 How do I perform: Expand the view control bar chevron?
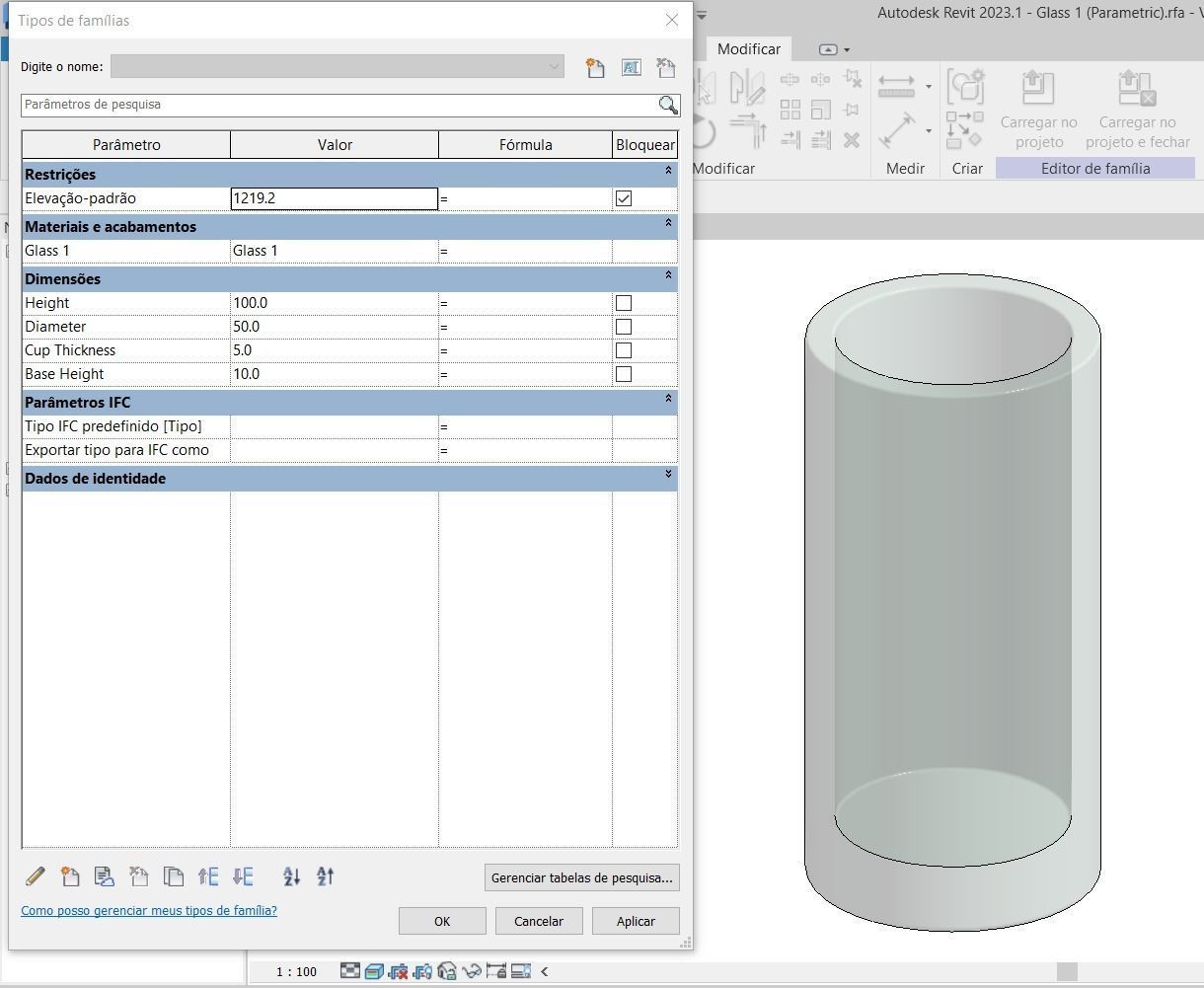coord(544,971)
